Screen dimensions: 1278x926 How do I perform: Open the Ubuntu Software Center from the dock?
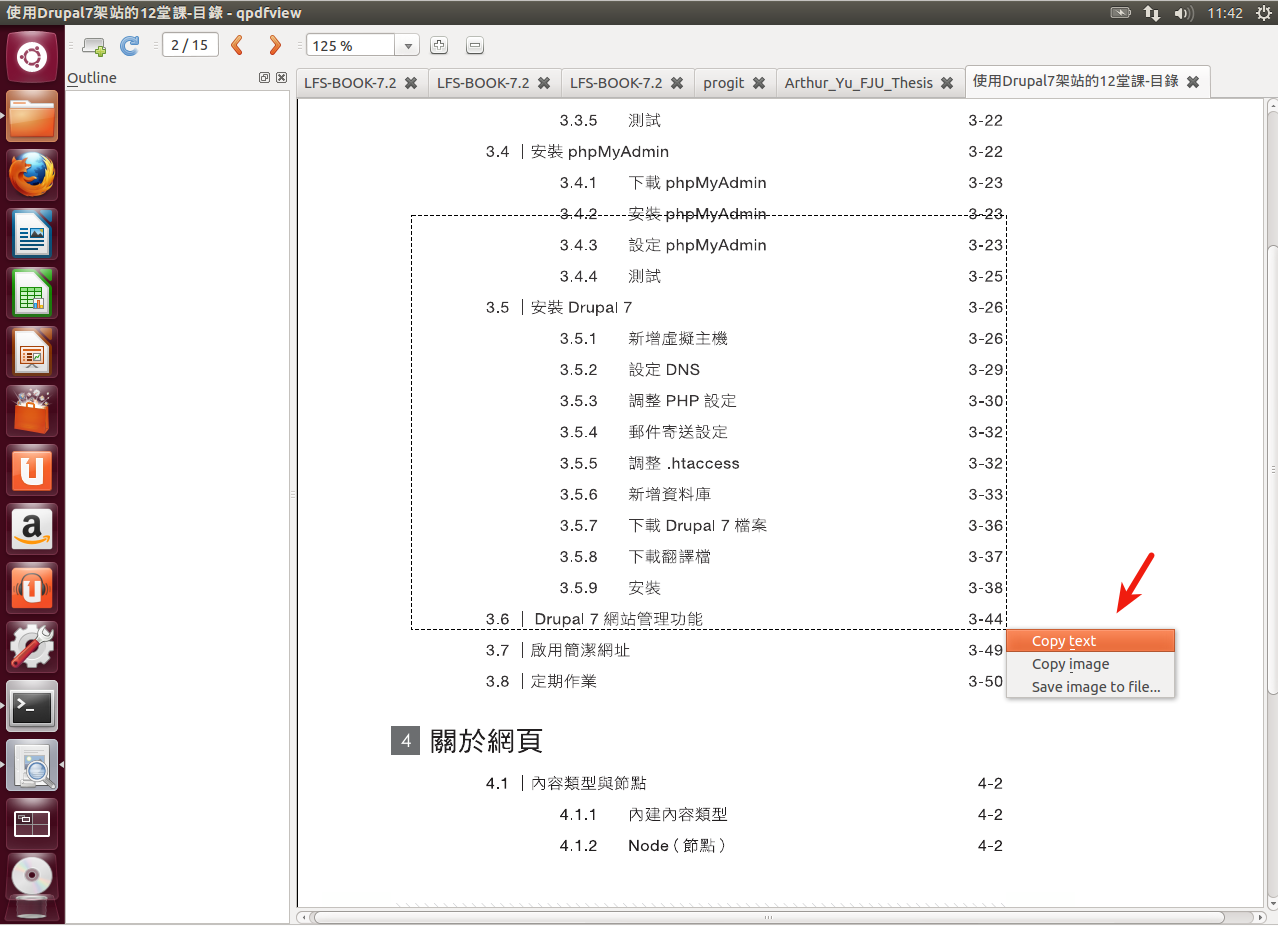31,410
